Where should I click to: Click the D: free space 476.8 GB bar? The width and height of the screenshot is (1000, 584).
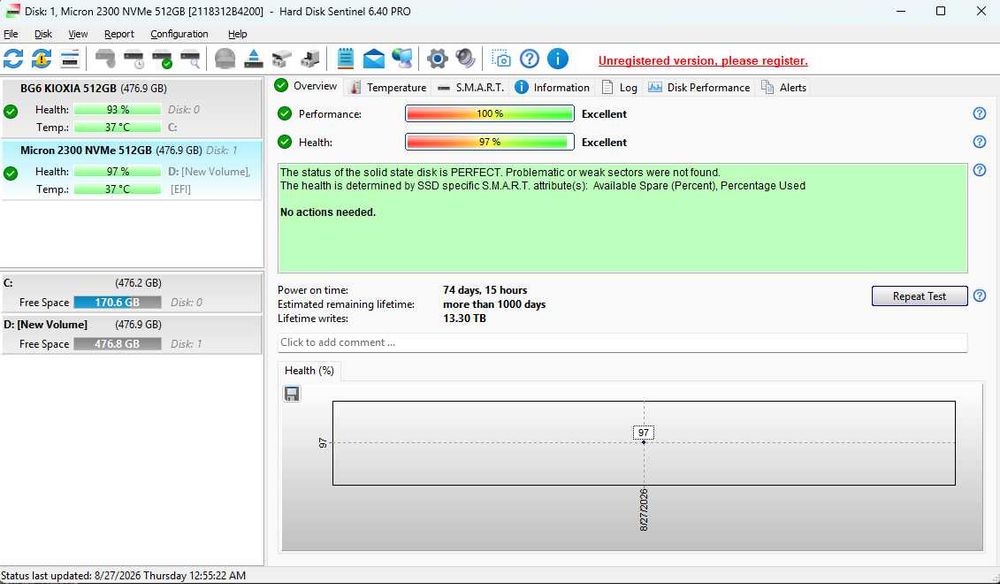(117, 344)
